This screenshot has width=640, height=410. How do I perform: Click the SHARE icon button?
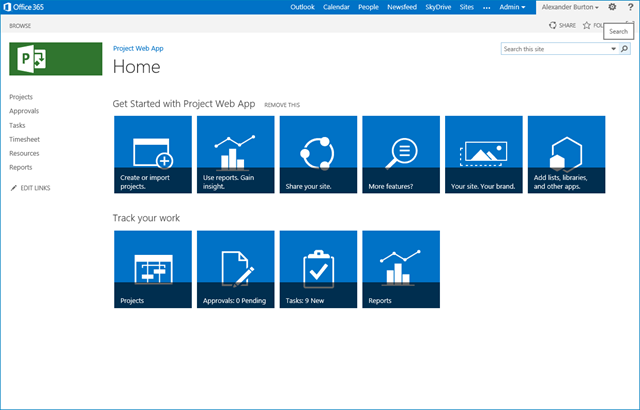click(x=562, y=25)
